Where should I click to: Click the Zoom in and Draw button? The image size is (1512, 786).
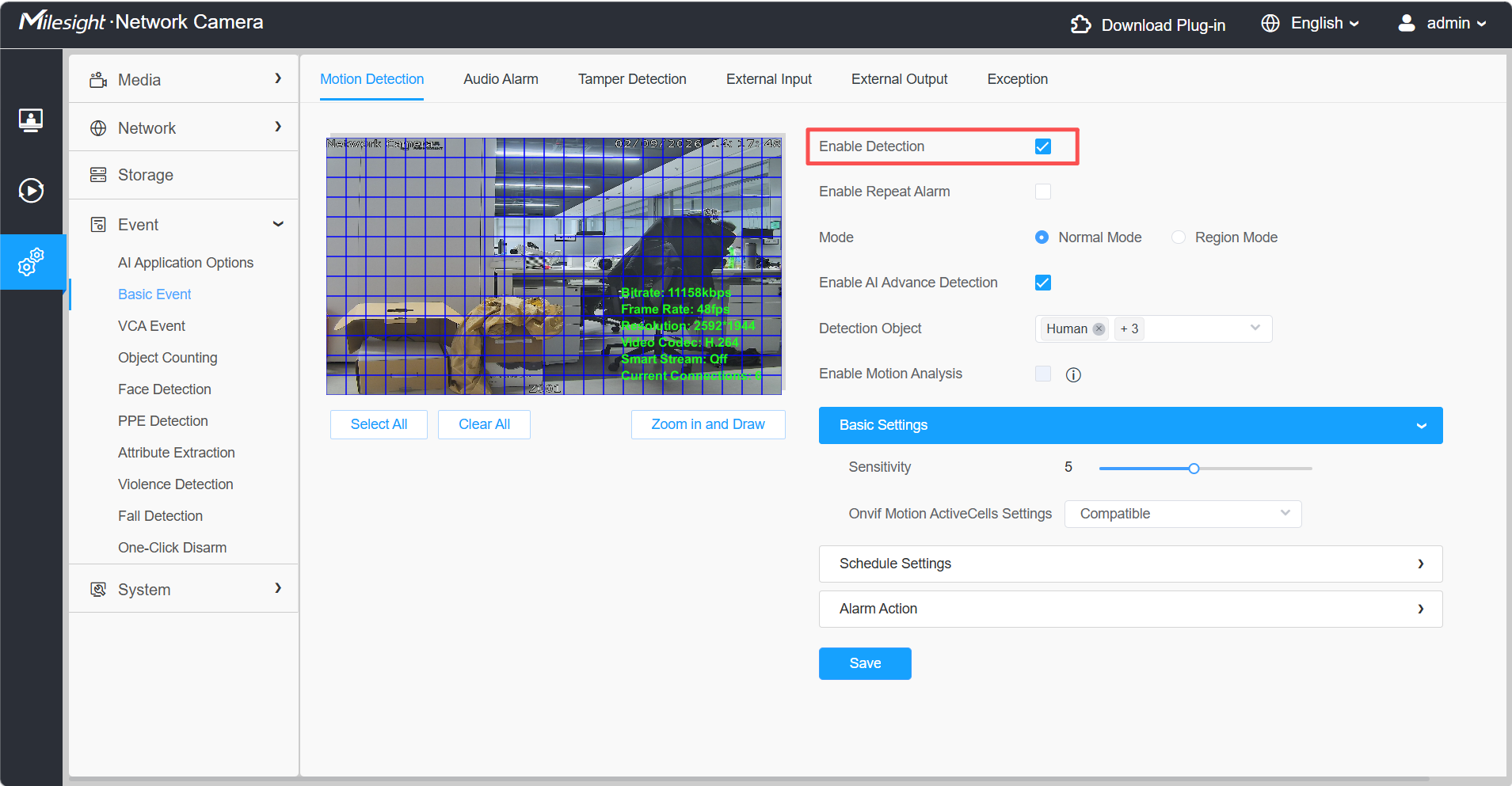[x=708, y=424]
